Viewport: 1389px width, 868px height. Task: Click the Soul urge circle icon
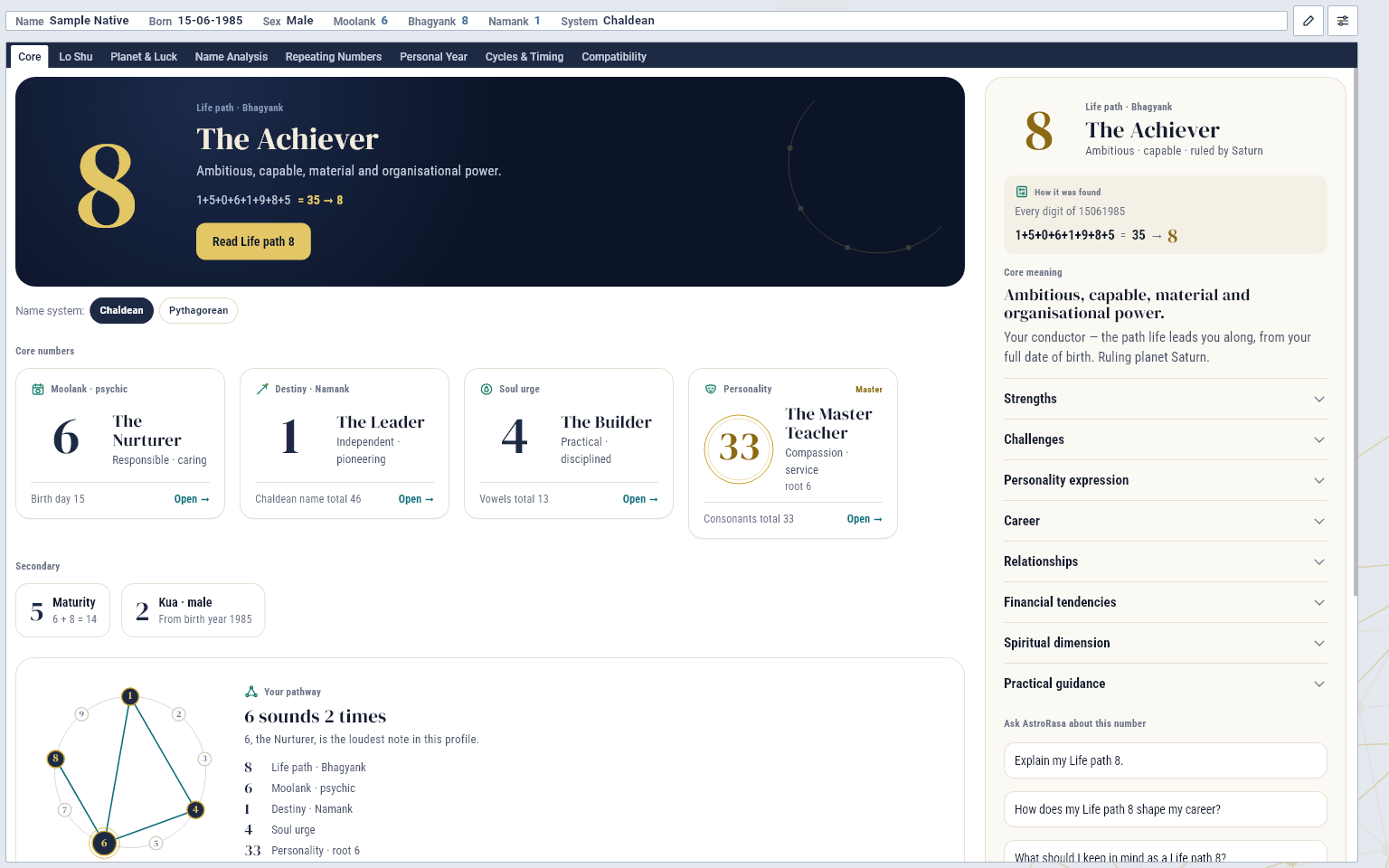point(487,389)
